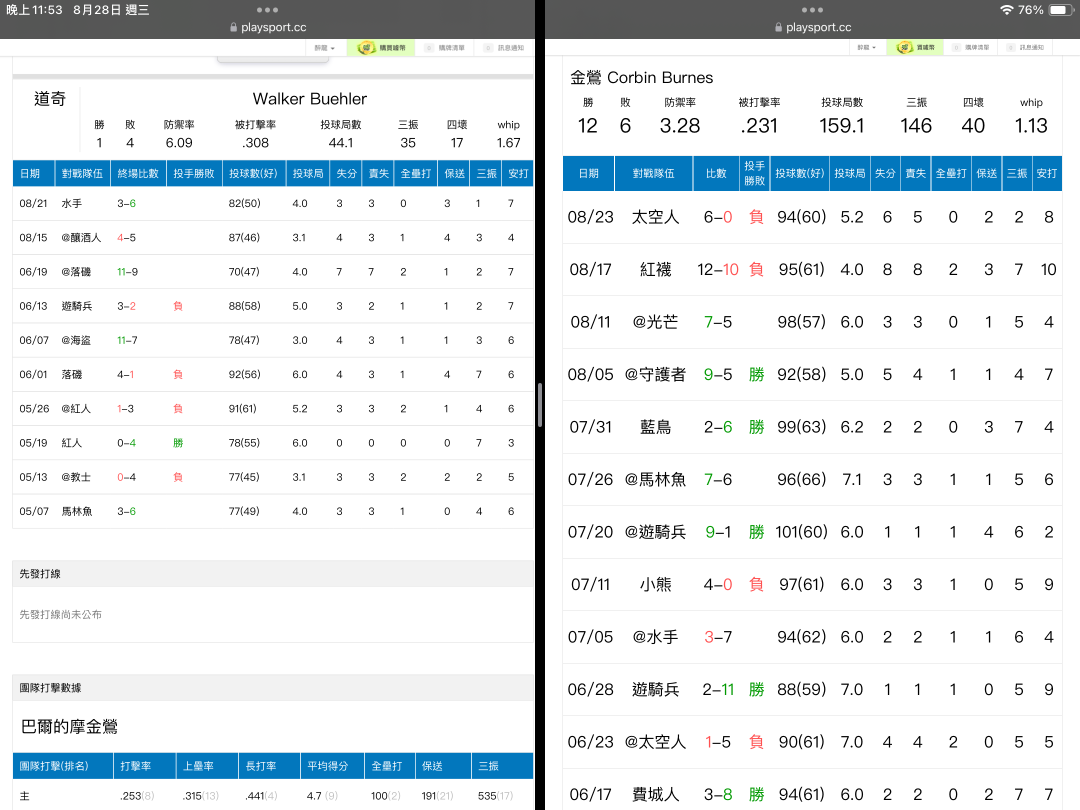The image size is (1080, 810).
Task: Click Buehler's ERA value 6.09
Action: pyautogui.click(x=179, y=143)
